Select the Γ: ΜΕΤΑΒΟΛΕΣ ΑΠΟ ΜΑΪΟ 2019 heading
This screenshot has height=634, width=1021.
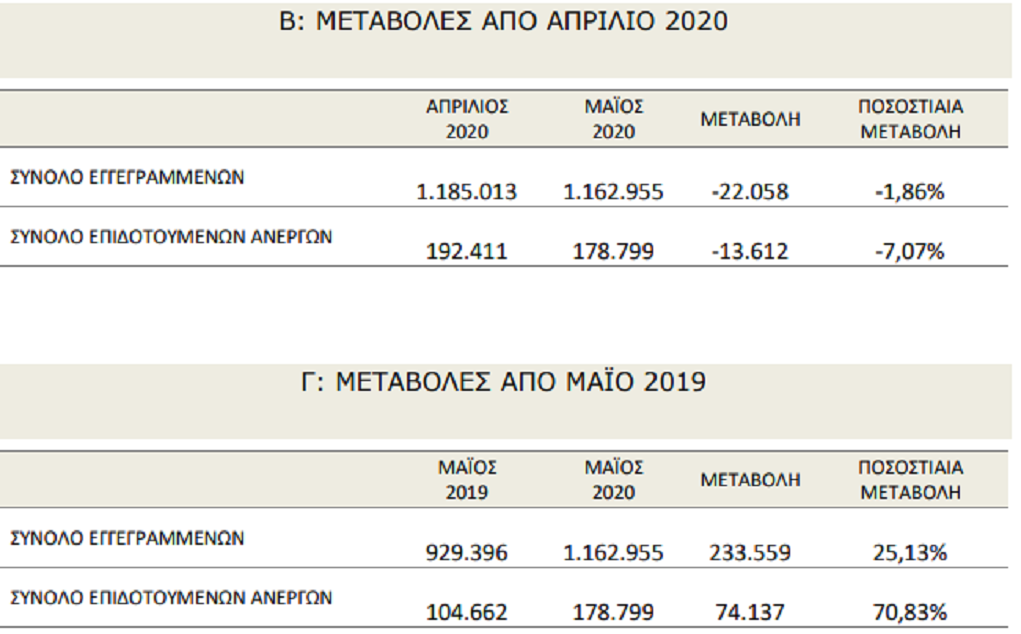503,381
